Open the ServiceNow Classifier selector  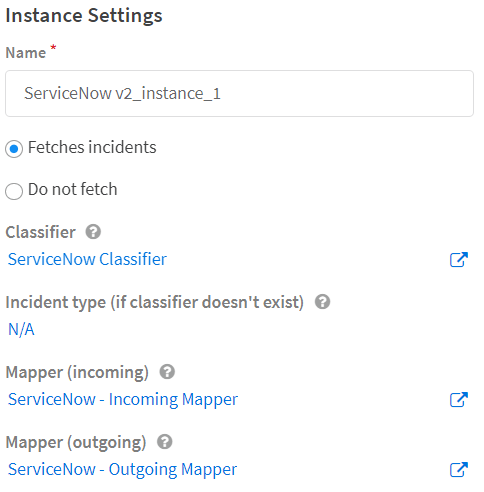click(87, 259)
